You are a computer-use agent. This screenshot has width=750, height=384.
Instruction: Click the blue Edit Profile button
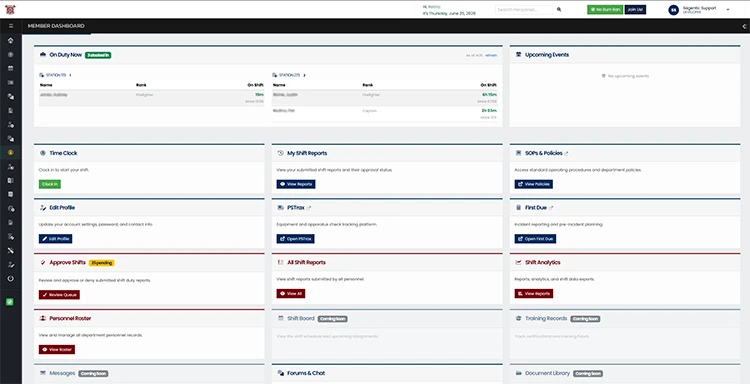coord(55,239)
